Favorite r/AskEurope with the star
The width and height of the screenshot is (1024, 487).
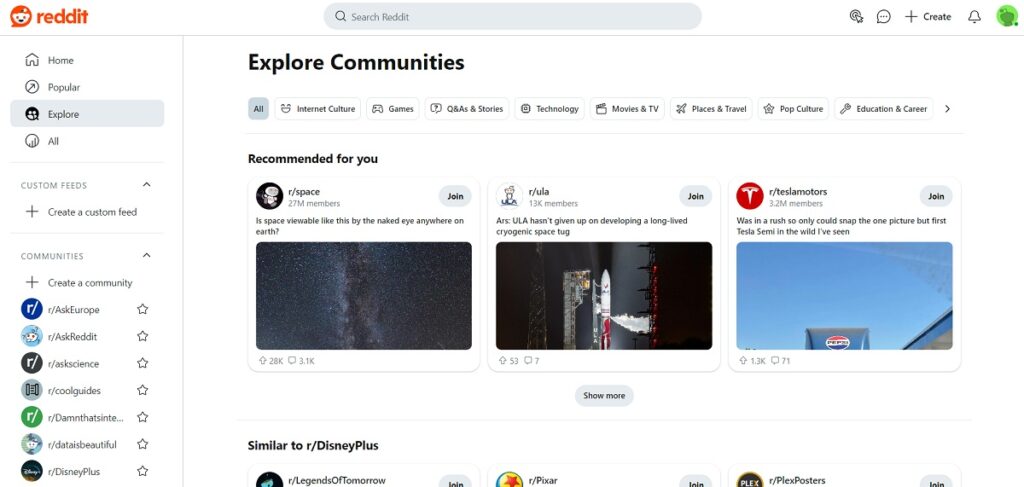coord(142,310)
